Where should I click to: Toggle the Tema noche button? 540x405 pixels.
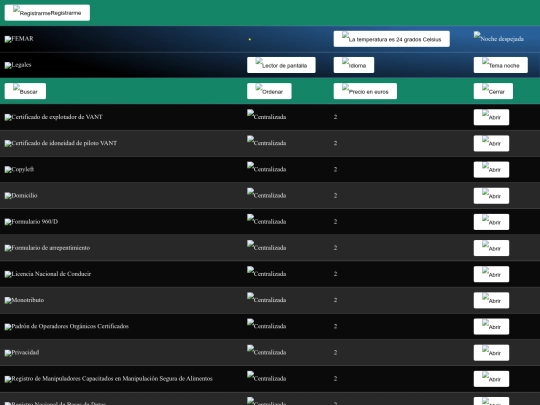pos(500,65)
